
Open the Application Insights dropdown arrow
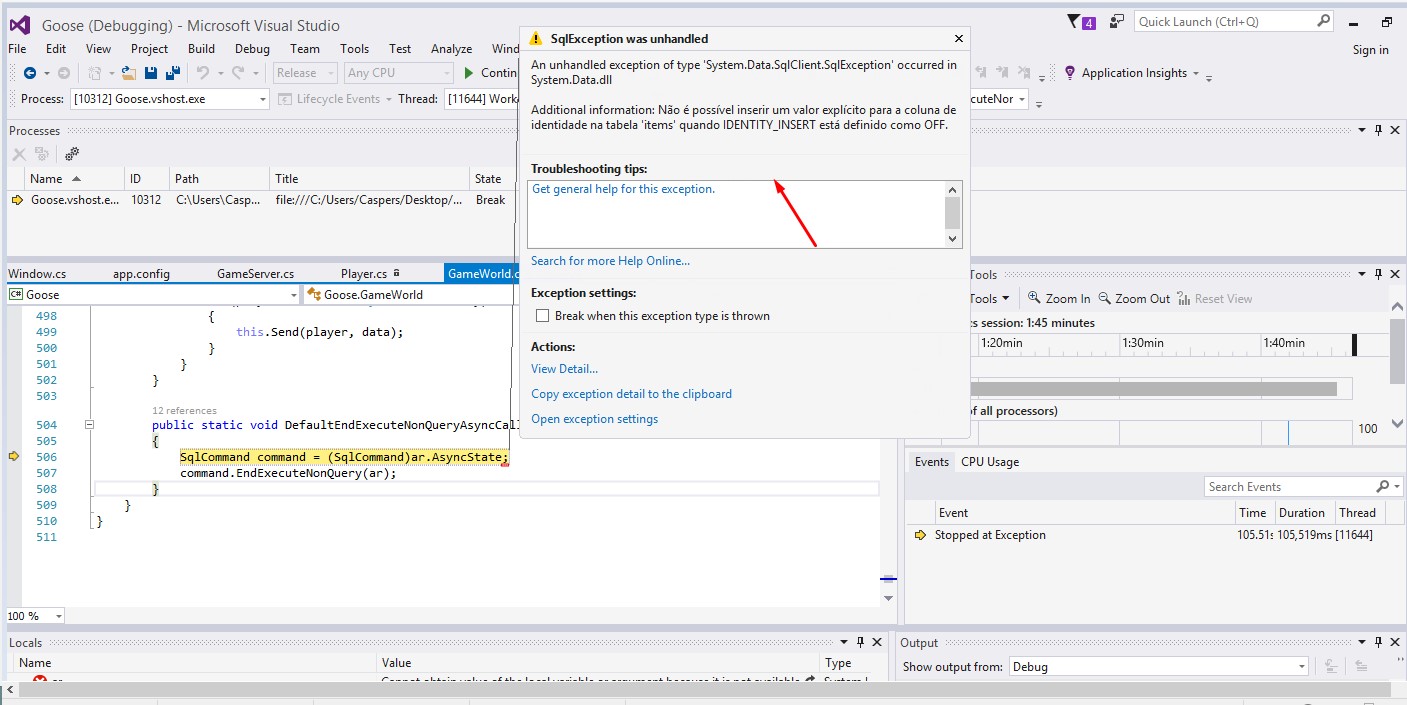(x=1196, y=74)
